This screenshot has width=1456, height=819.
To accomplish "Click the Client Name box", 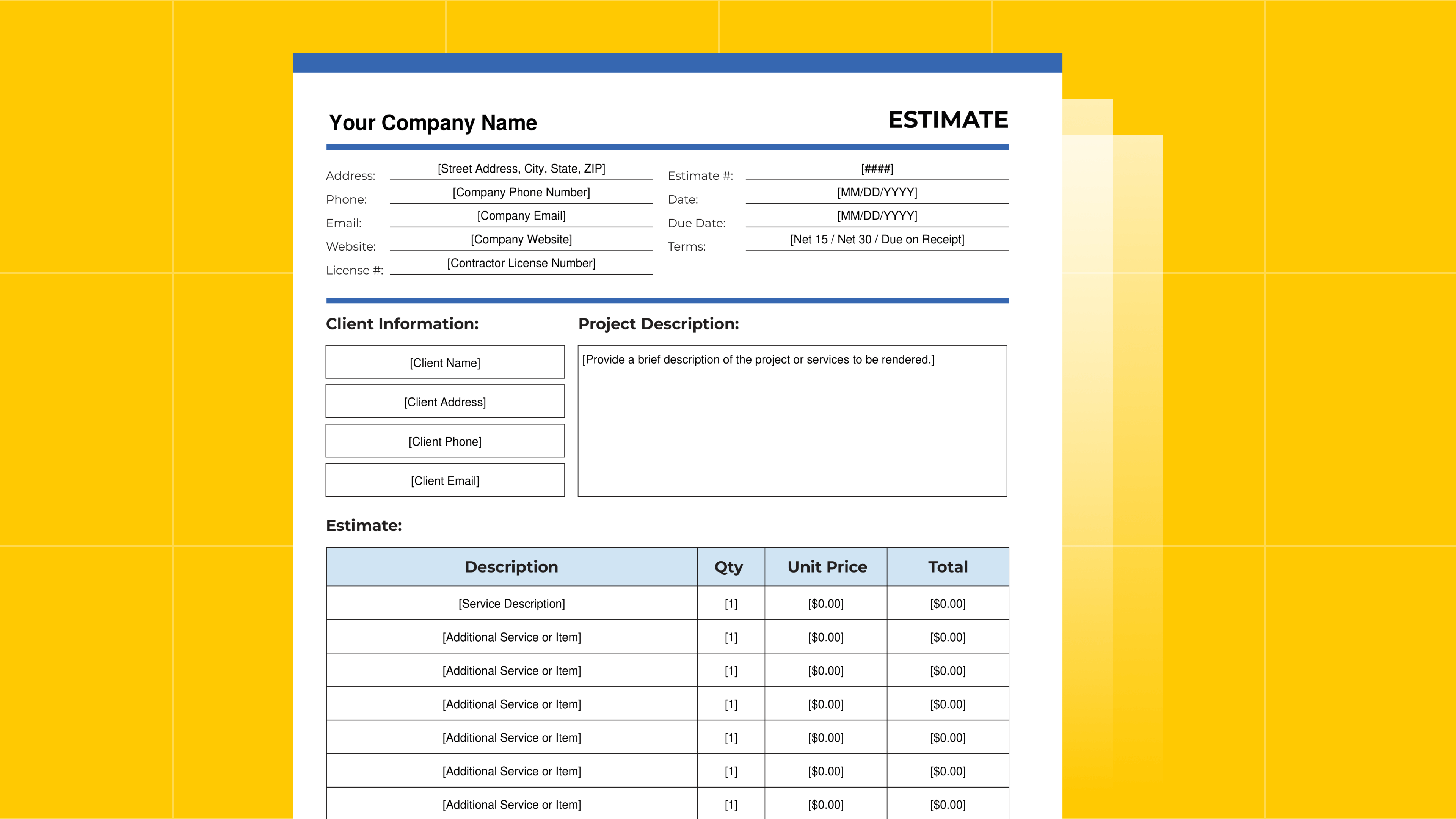I will 445,362.
